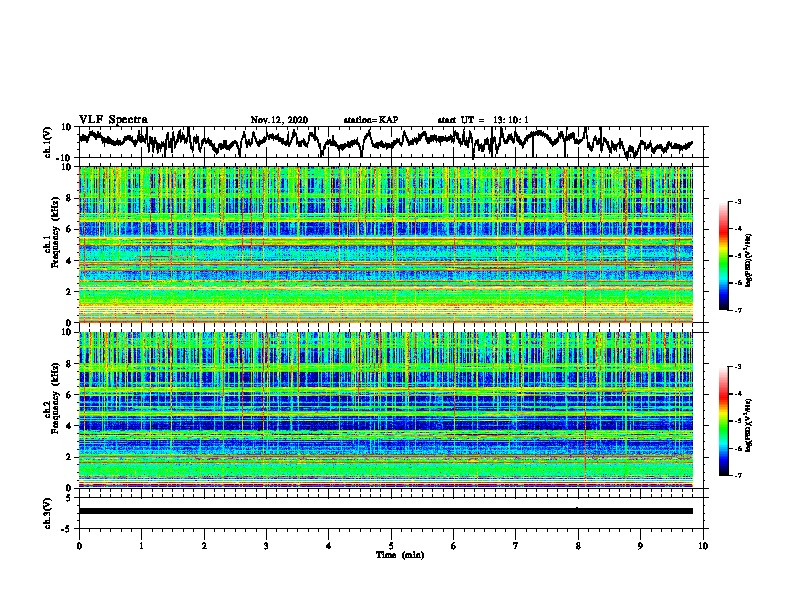Click the date 'Nov.12, 2020'

279,120
